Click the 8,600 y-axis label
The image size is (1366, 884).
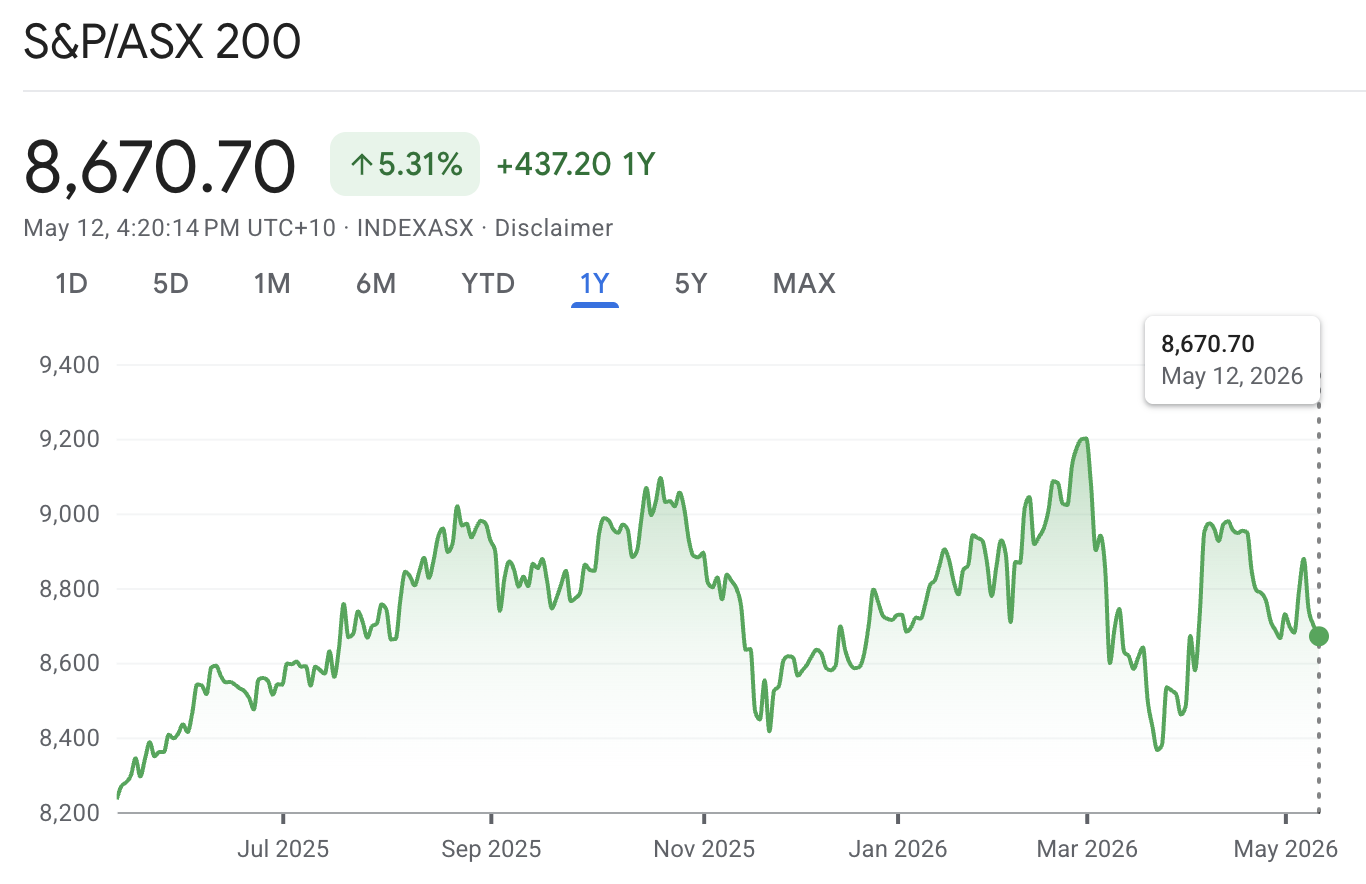pos(69,664)
